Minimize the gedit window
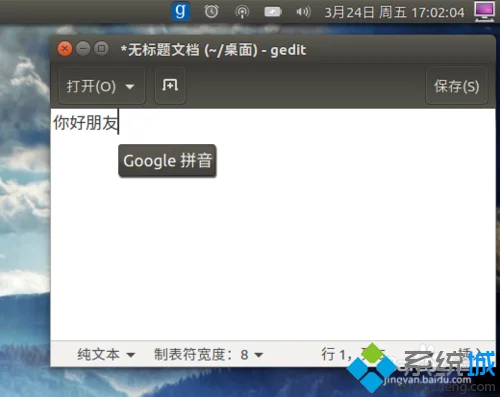This screenshot has width=500, height=397. point(83,49)
